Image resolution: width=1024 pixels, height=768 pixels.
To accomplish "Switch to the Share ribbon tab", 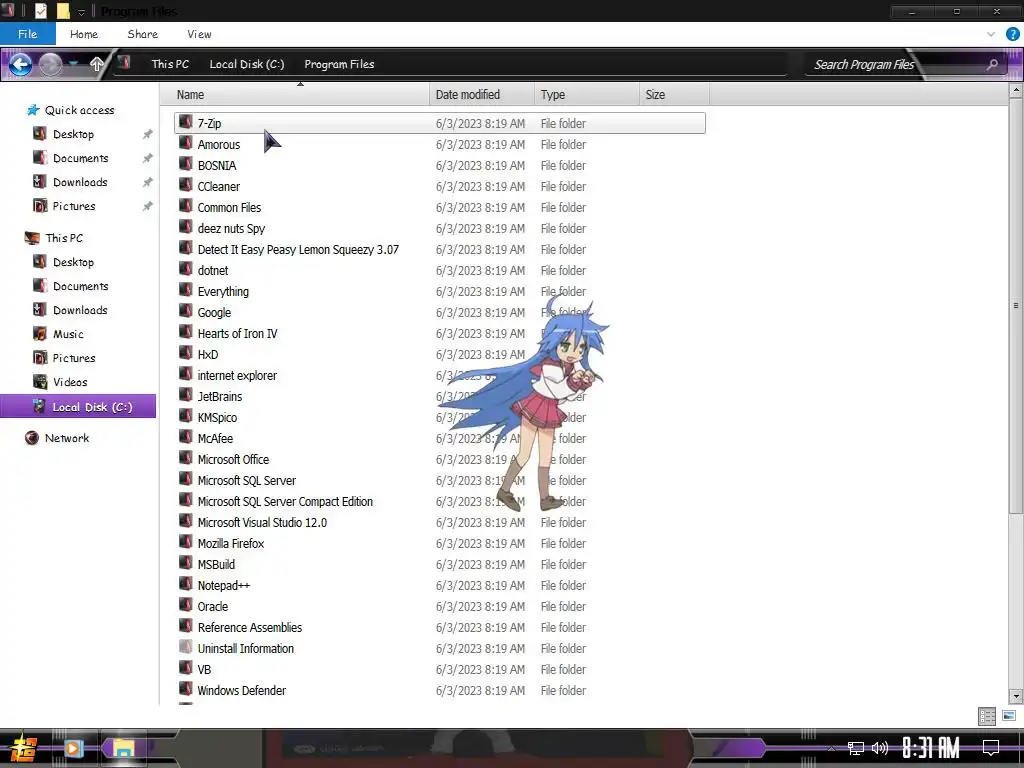I will point(142,34).
